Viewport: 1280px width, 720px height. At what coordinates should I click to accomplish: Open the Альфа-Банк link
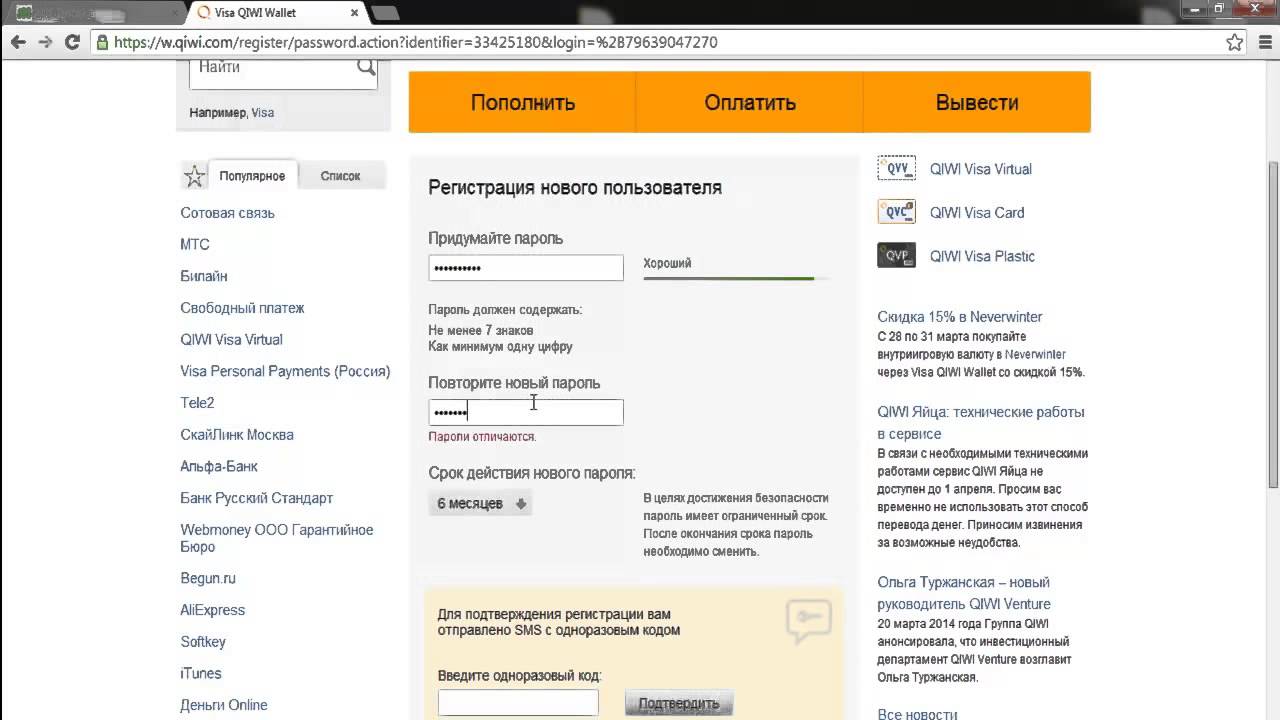pyautogui.click(x=219, y=466)
